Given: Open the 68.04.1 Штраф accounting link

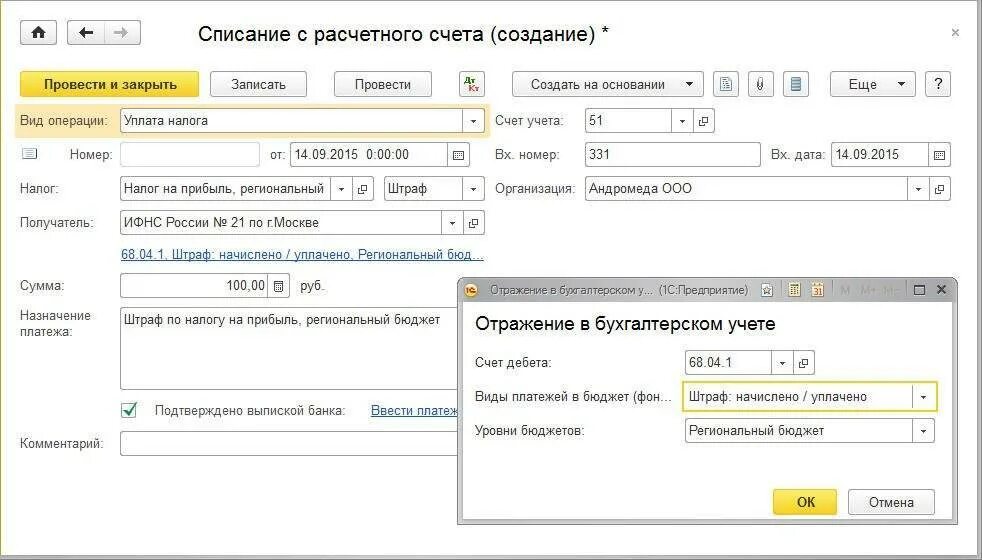Looking at the screenshot, I should 302,254.
